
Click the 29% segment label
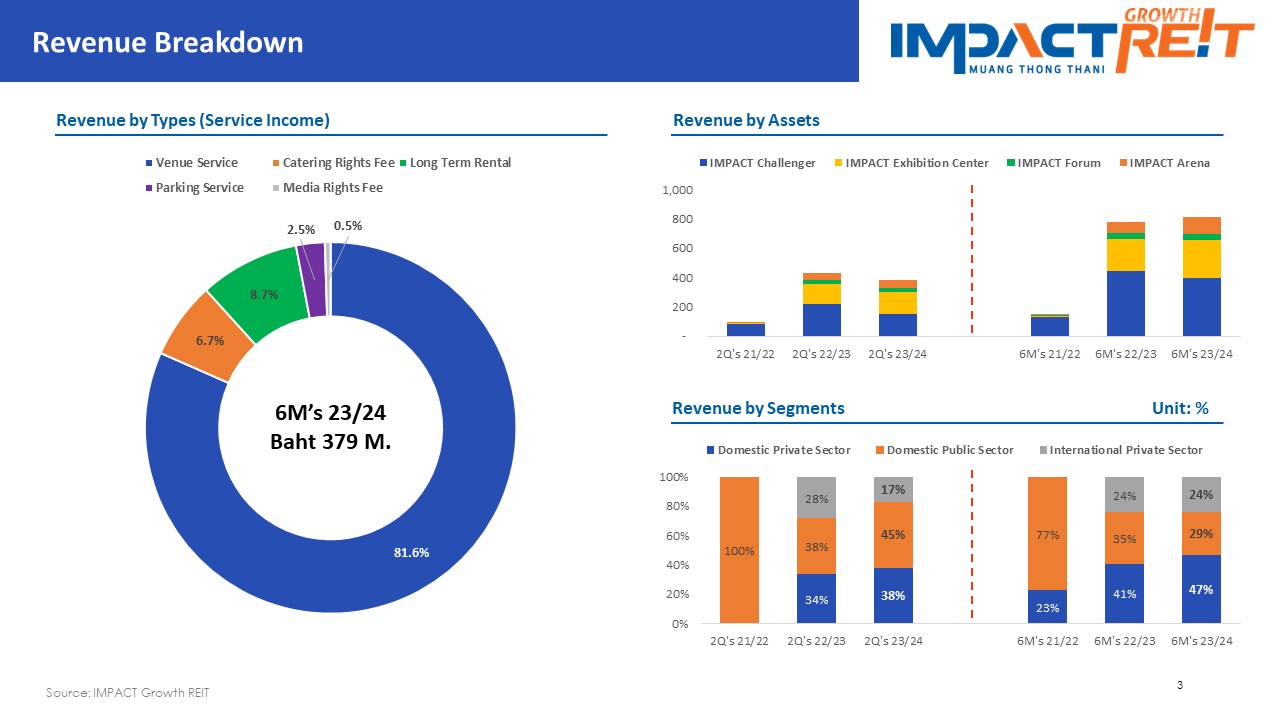[1201, 535]
